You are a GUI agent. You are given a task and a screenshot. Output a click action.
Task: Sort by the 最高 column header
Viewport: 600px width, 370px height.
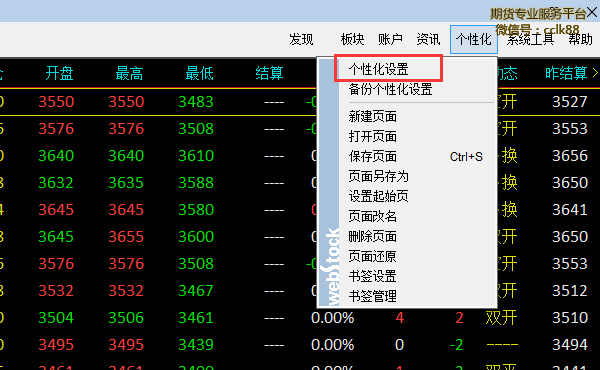click(x=129, y=73)
